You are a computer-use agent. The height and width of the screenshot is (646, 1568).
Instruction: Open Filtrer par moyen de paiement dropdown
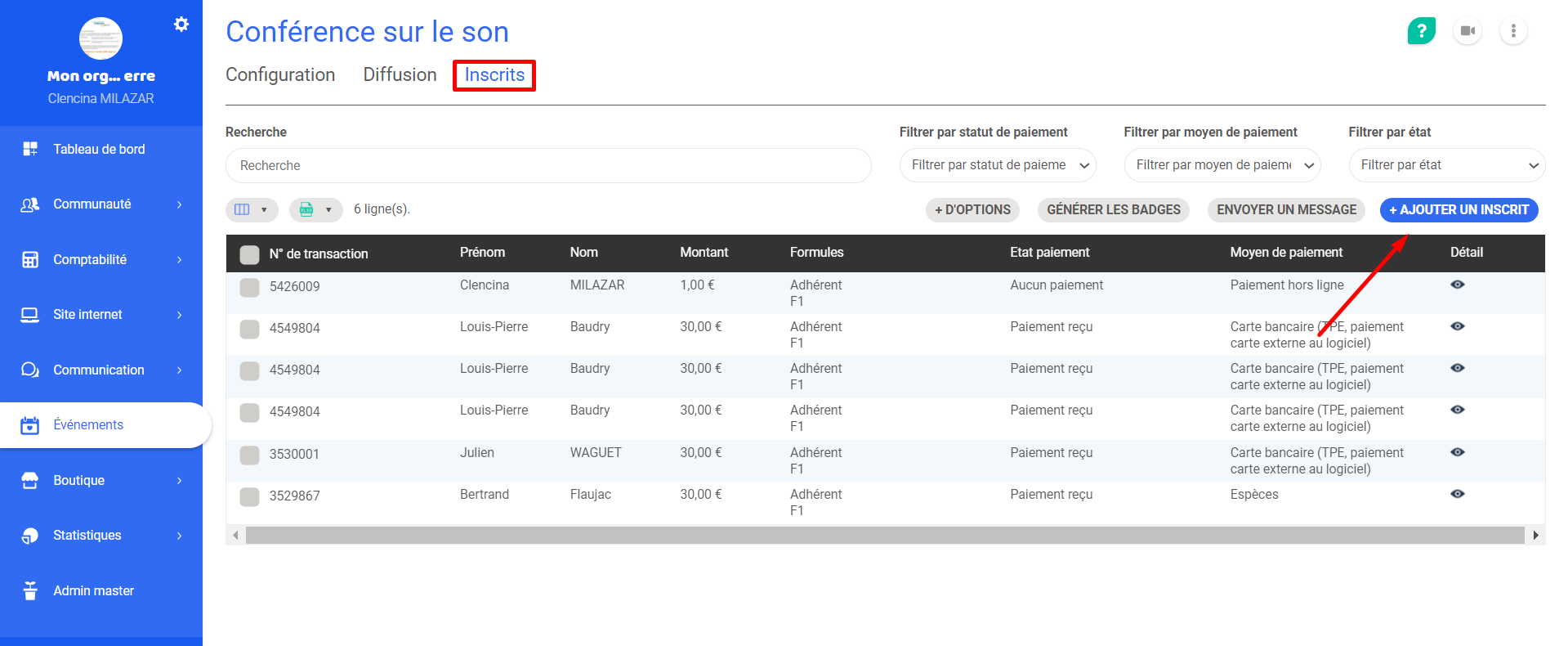point(1222,165)
